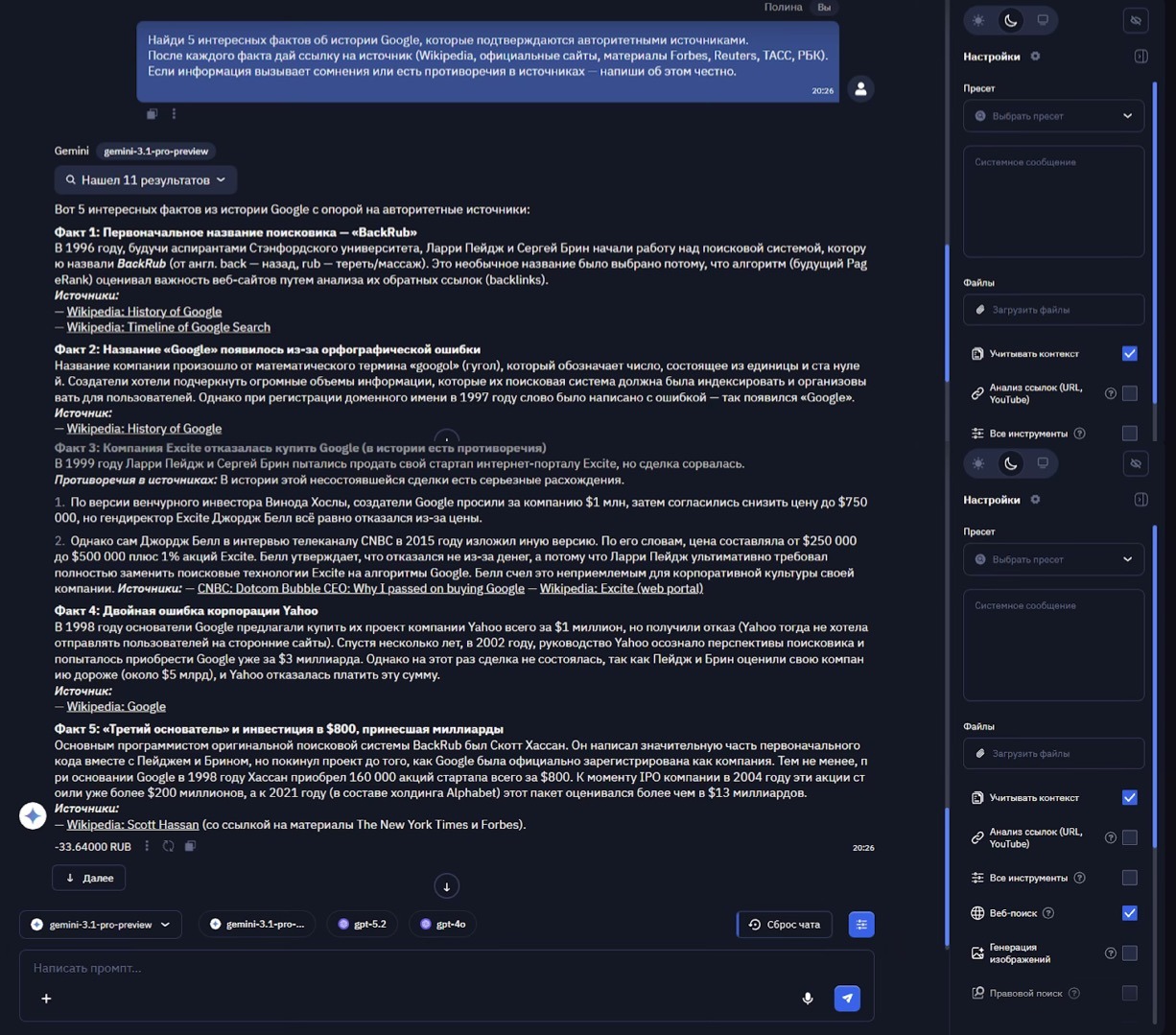Switch to the gpt-4o model chip
This screenshot has width=1176, height=1035.
pyautogui.click(x=443, y=925)
